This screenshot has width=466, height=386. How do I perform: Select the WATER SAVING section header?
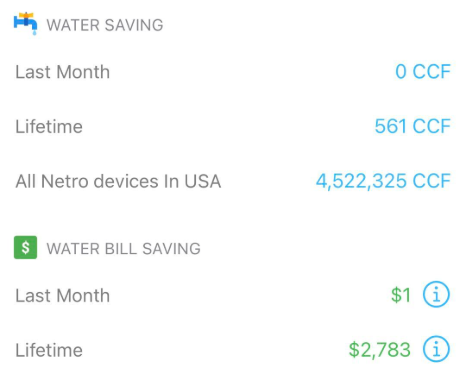(105, 25)
